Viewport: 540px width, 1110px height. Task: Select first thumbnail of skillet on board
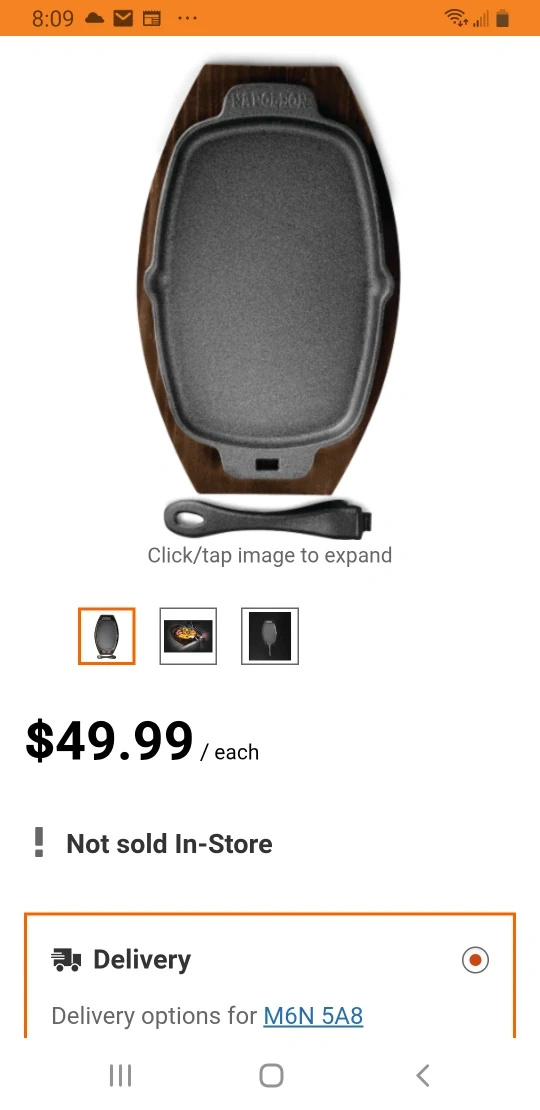(x=106, y=636)
